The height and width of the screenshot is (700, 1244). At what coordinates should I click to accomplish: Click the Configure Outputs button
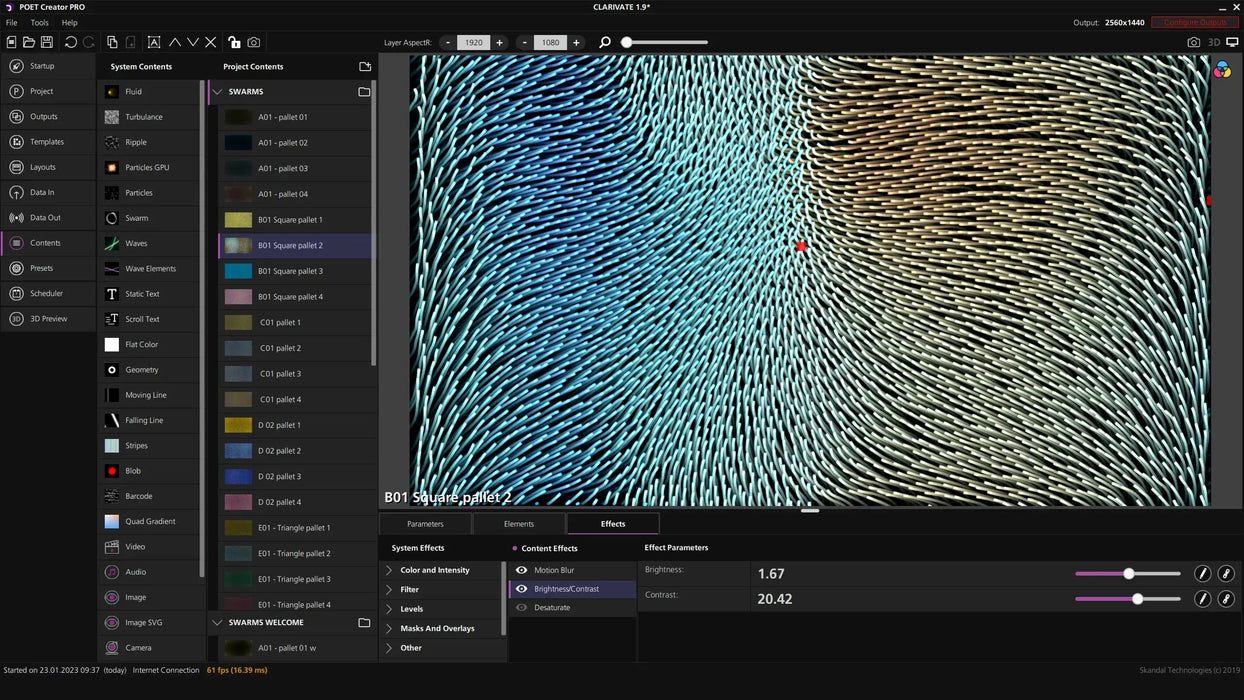pos(1194,22)
